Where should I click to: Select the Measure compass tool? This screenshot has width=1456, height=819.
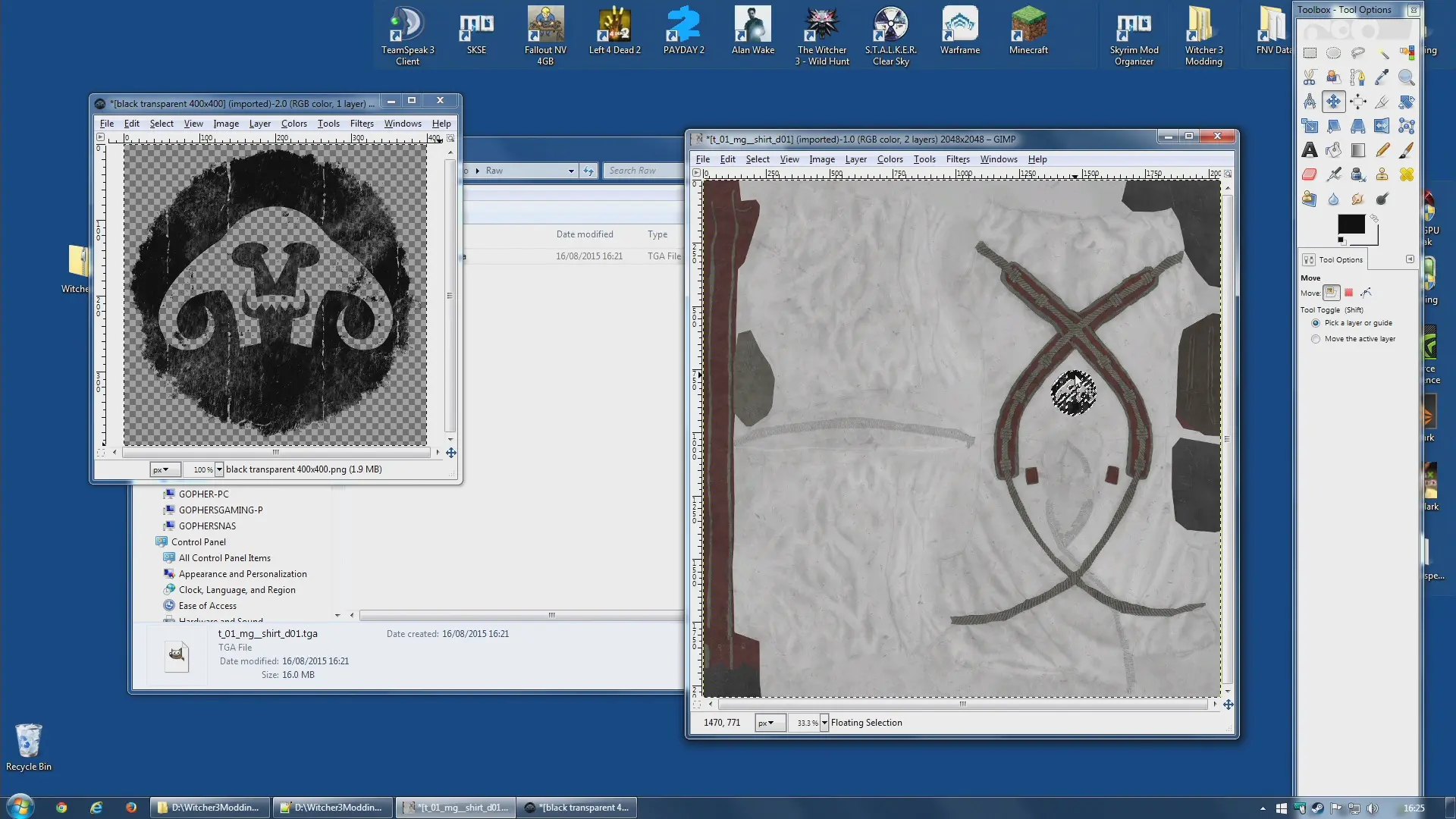(1310, 102)
